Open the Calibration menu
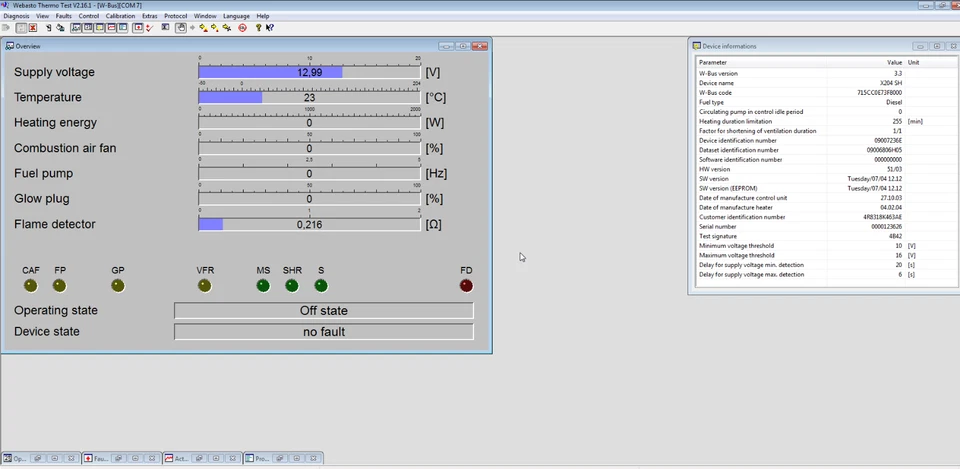The image size is (960, 469). point(120,16)
